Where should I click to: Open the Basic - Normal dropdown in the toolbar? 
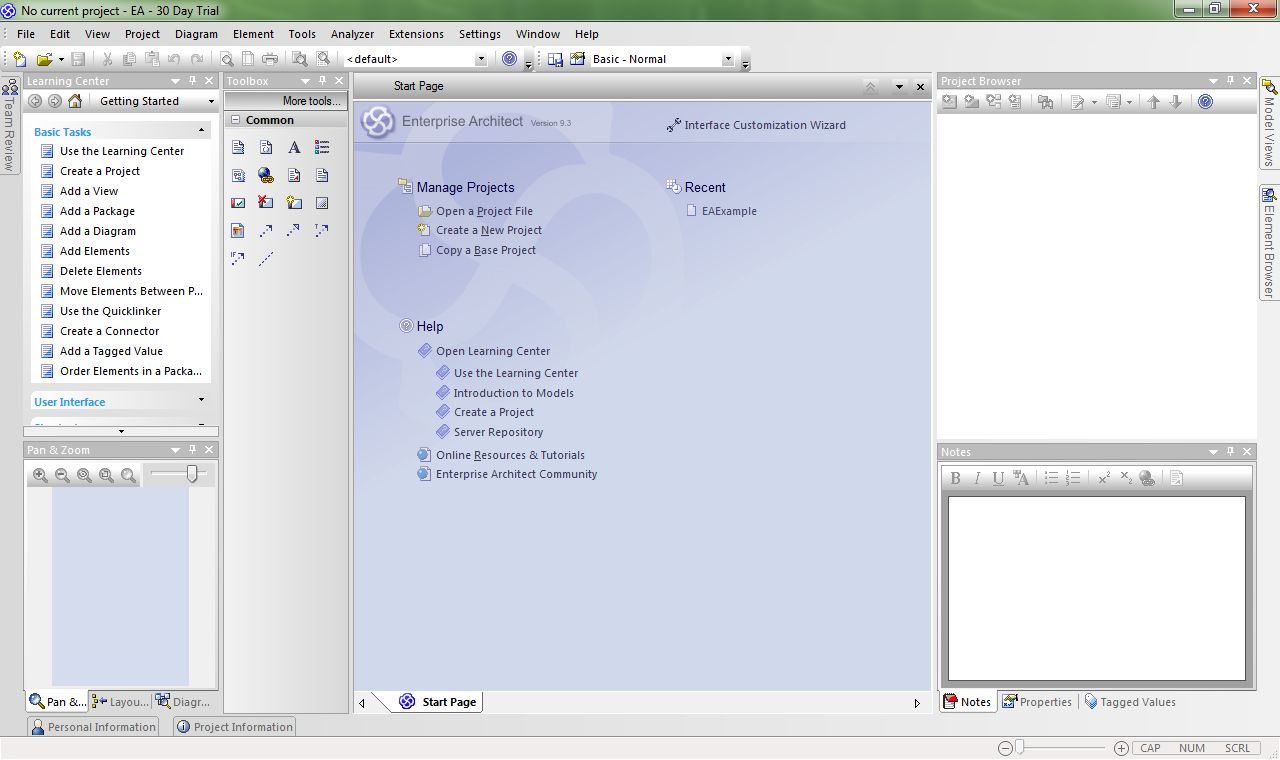coord(728,59)
